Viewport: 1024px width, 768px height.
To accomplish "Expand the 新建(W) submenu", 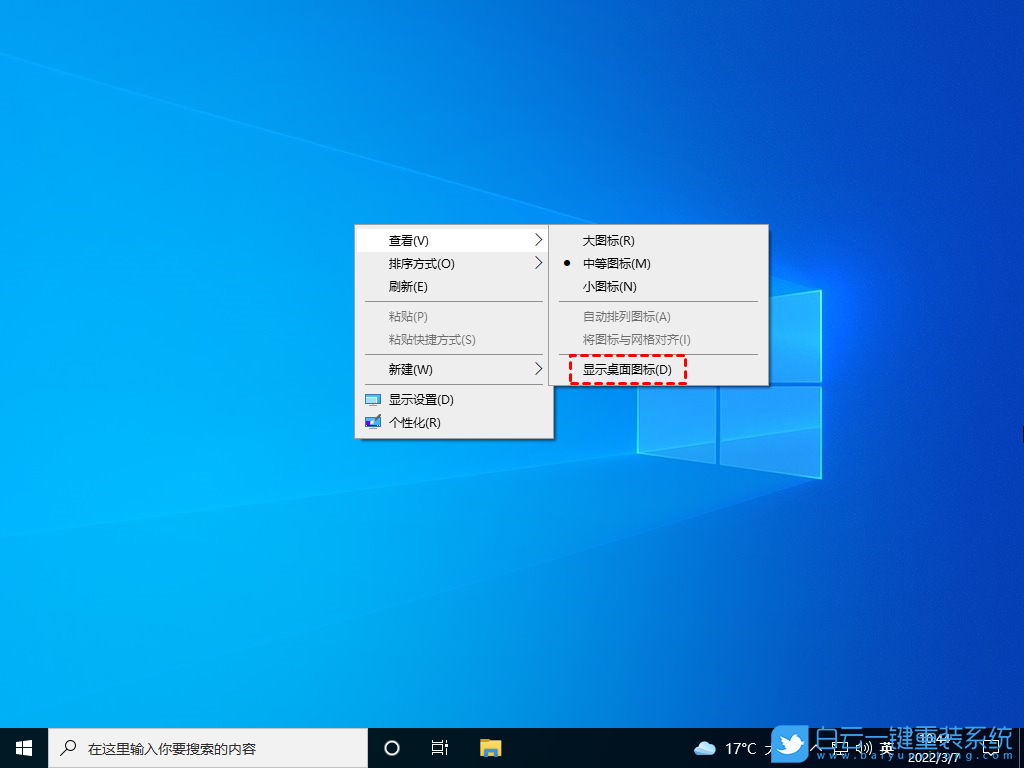I will point(538,370).
